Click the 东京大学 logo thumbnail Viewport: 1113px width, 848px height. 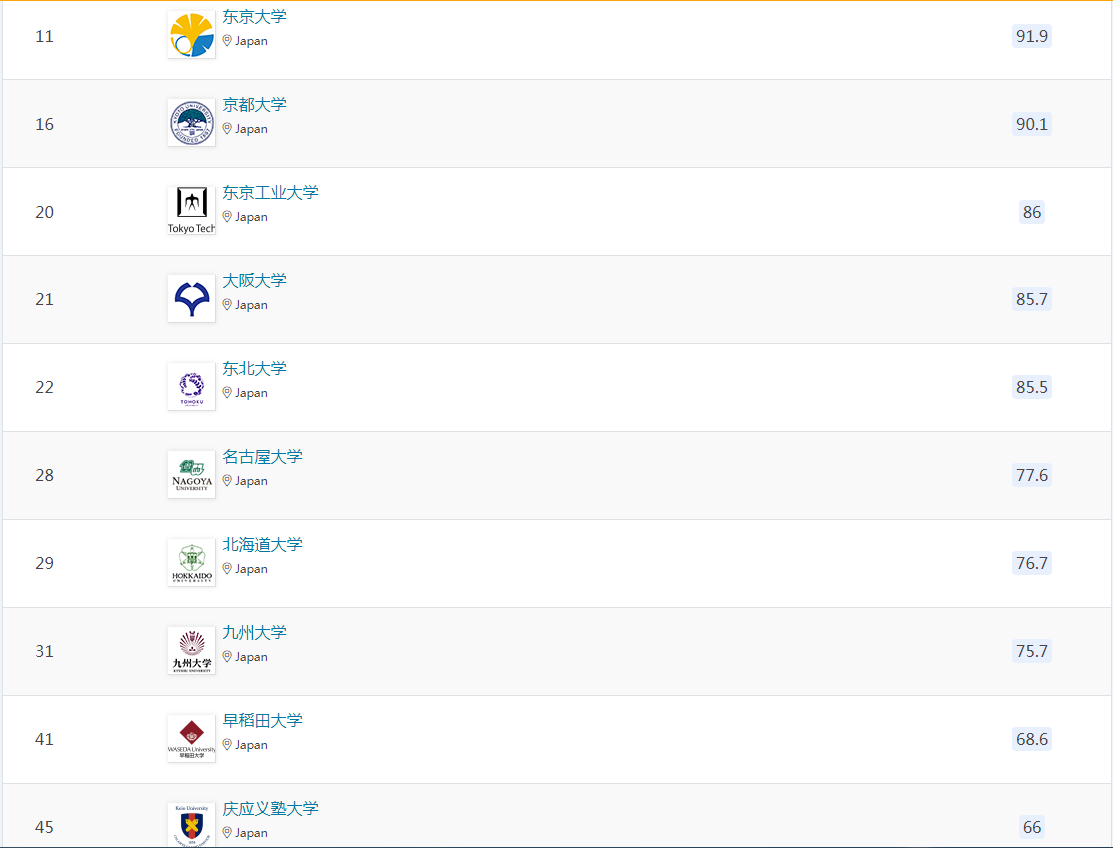tap(192, 35)
